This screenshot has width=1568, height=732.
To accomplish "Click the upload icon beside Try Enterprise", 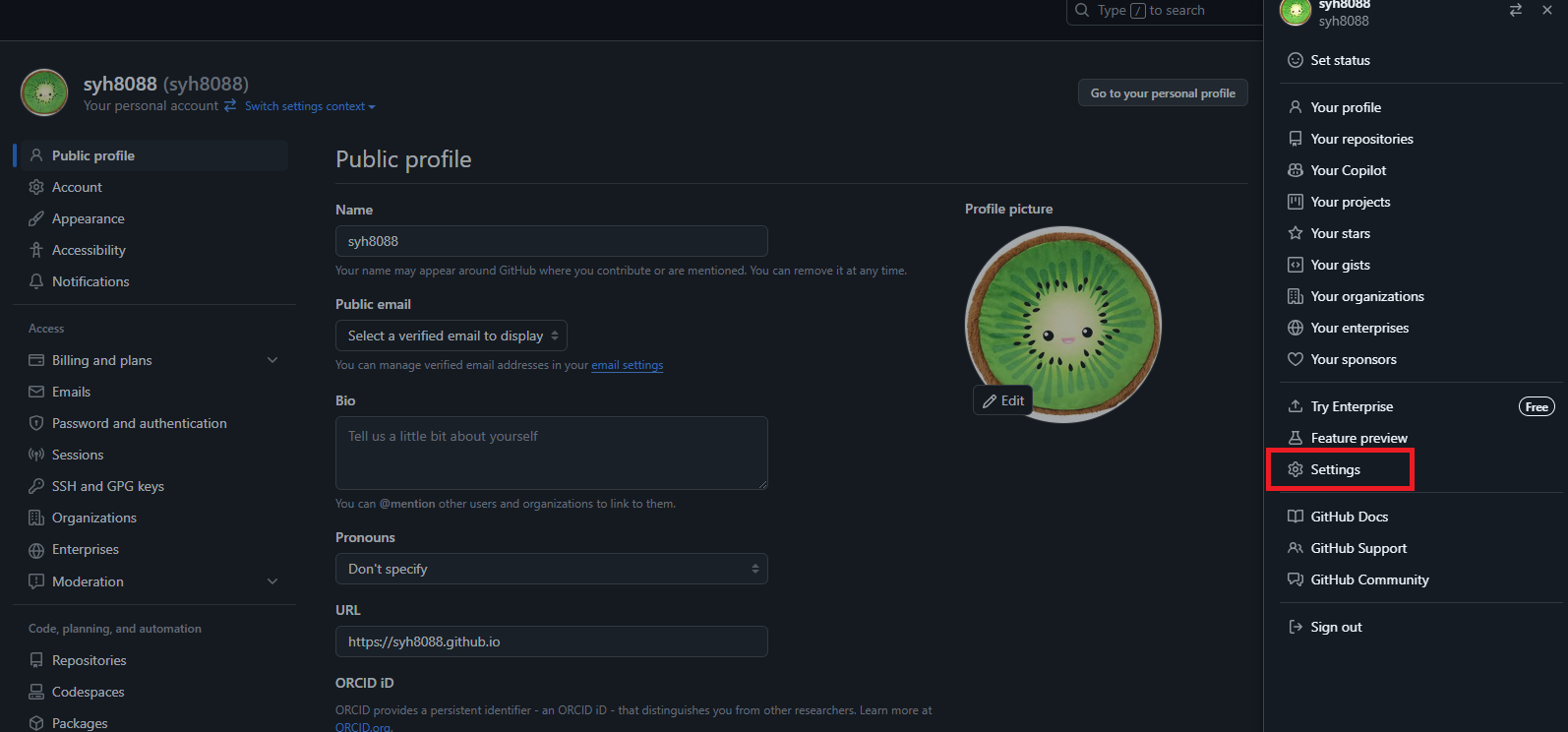I will (1296, 406).
